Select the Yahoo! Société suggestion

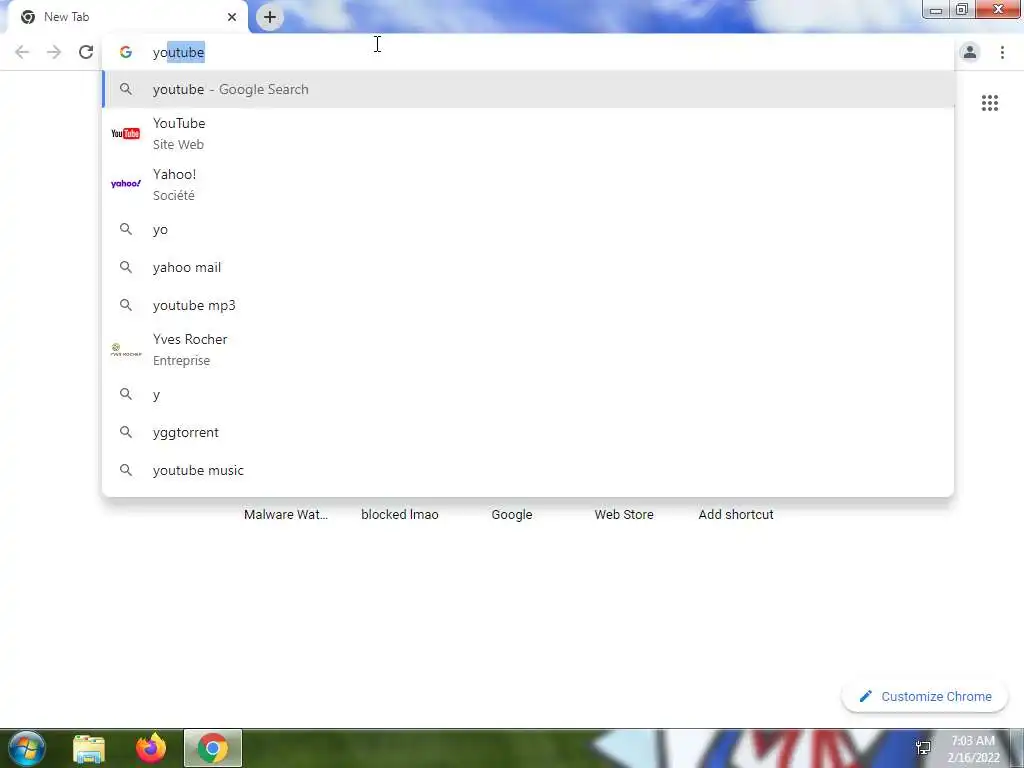528,185
